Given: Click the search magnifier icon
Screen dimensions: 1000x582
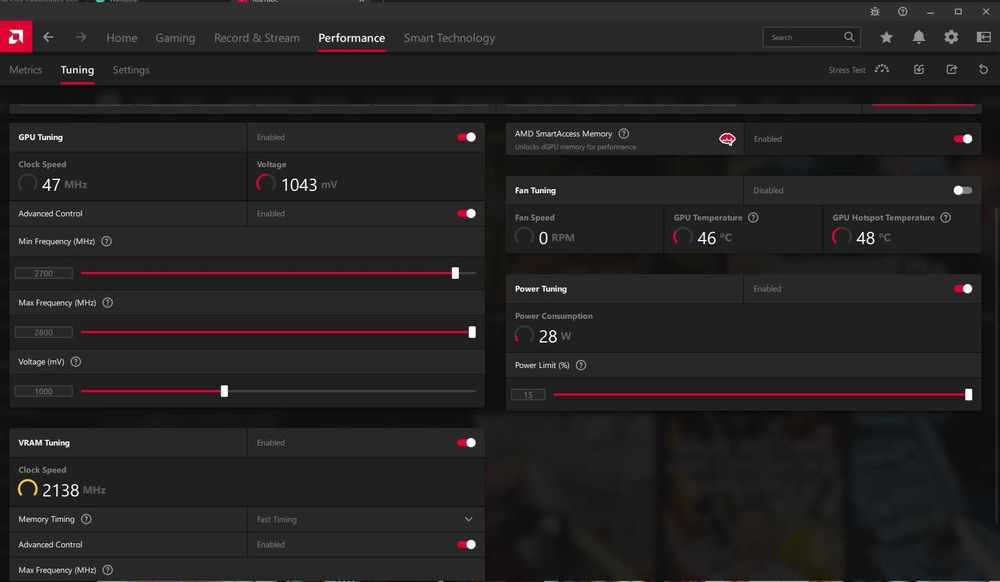Looking at the screenshot, I should (849, 37).
